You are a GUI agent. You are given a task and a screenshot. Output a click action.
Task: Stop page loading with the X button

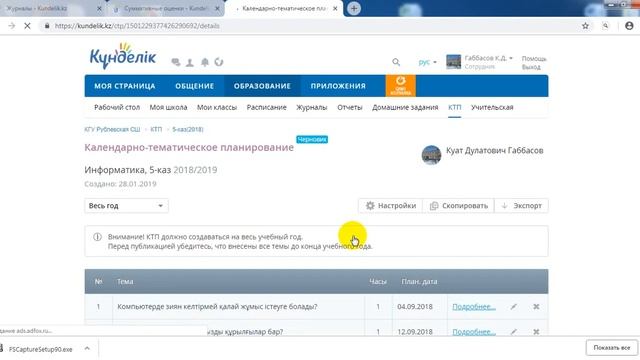coord(27,26)
